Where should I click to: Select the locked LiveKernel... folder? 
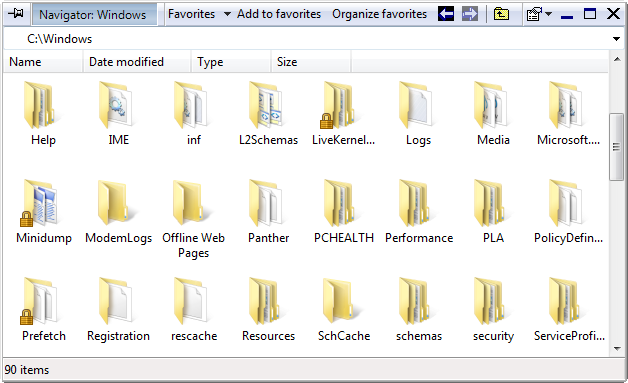click(343, 114)
